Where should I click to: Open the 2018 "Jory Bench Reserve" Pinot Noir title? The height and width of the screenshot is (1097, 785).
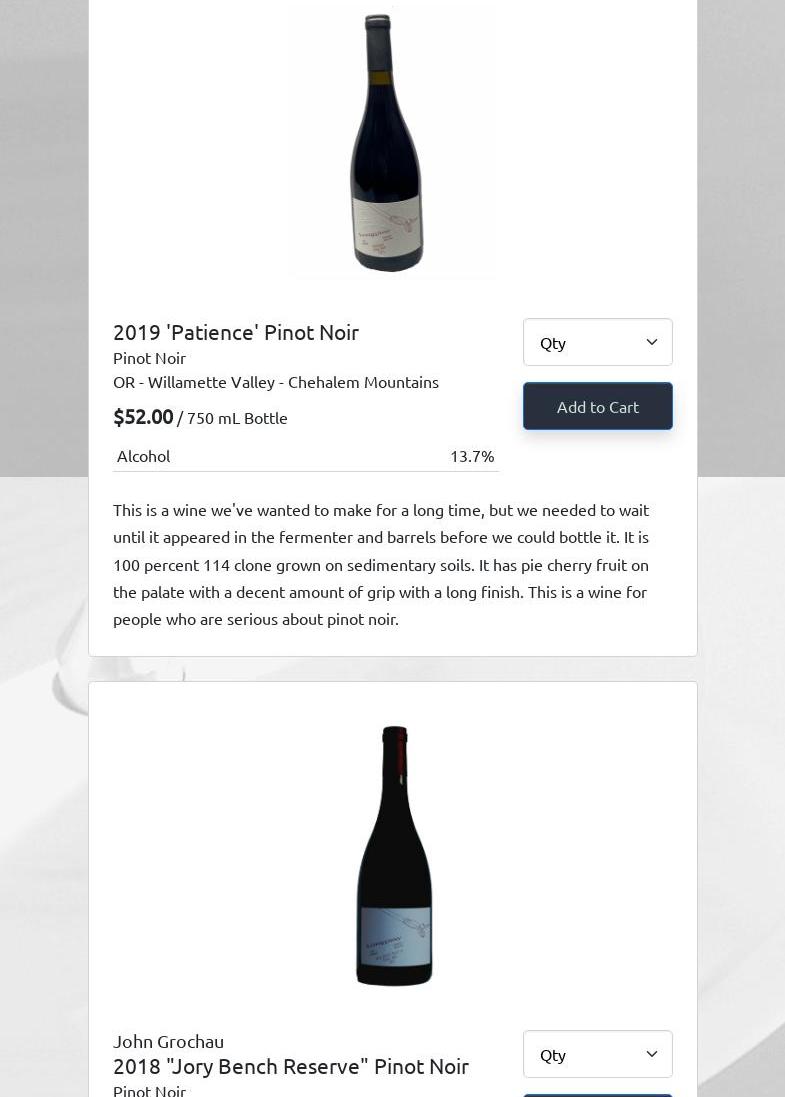click(x=291, y=1066)
